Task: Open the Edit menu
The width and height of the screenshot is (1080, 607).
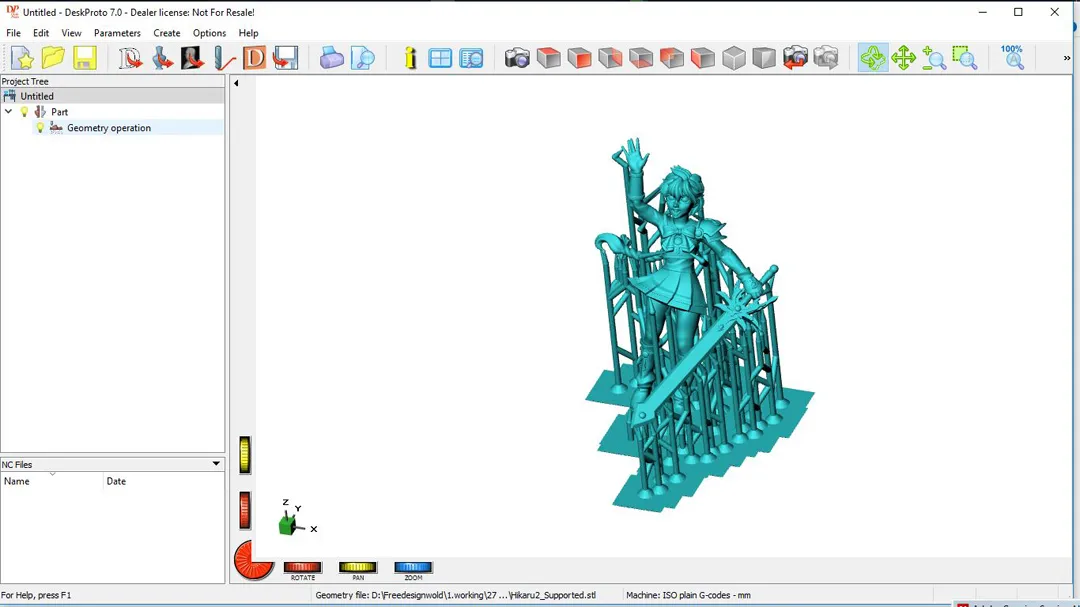Action: pyautogui.click(x=41, y=33)
